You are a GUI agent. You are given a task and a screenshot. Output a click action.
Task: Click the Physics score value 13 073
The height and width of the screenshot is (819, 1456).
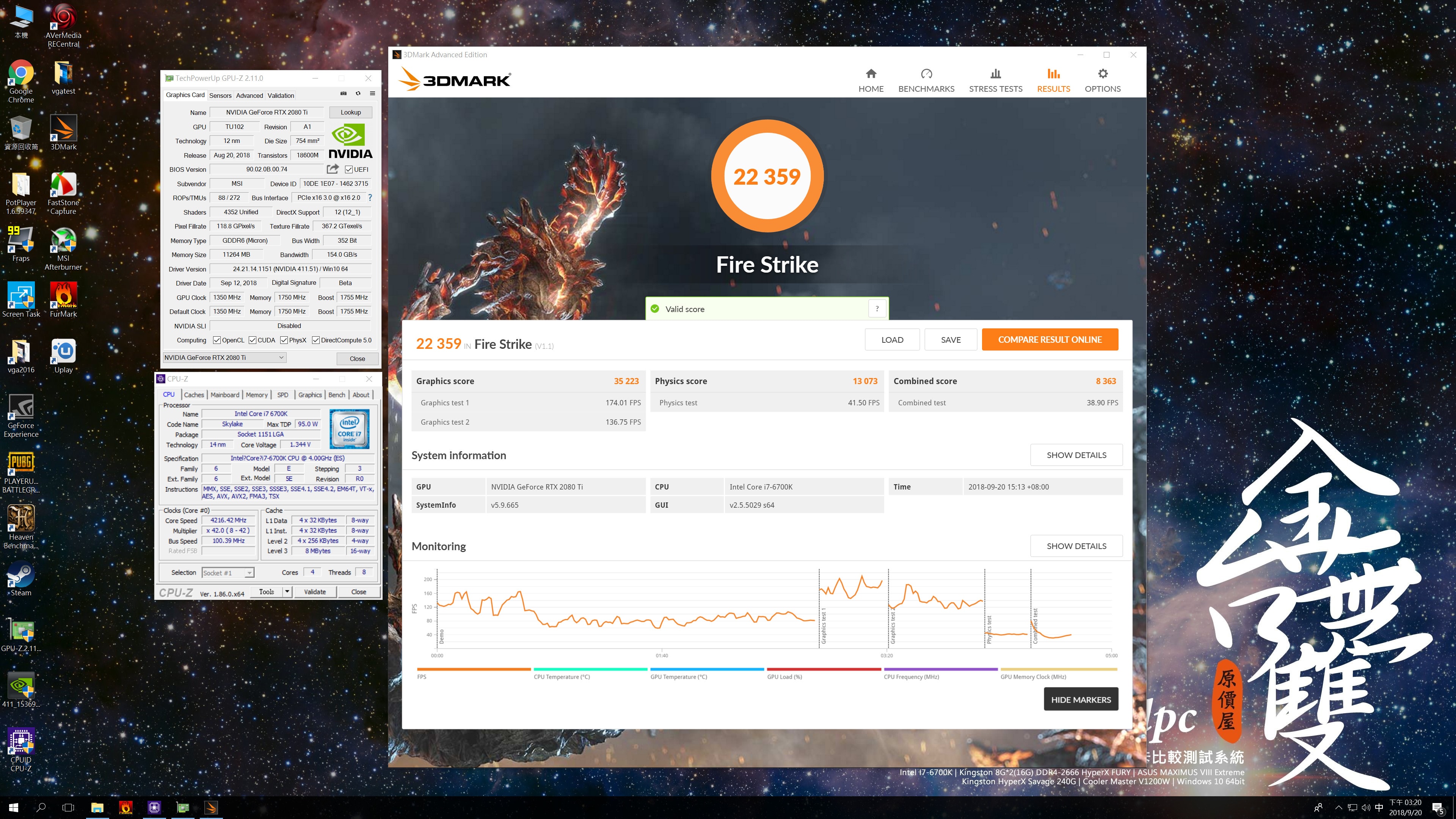pyautogui.click(x=865, y=381)
